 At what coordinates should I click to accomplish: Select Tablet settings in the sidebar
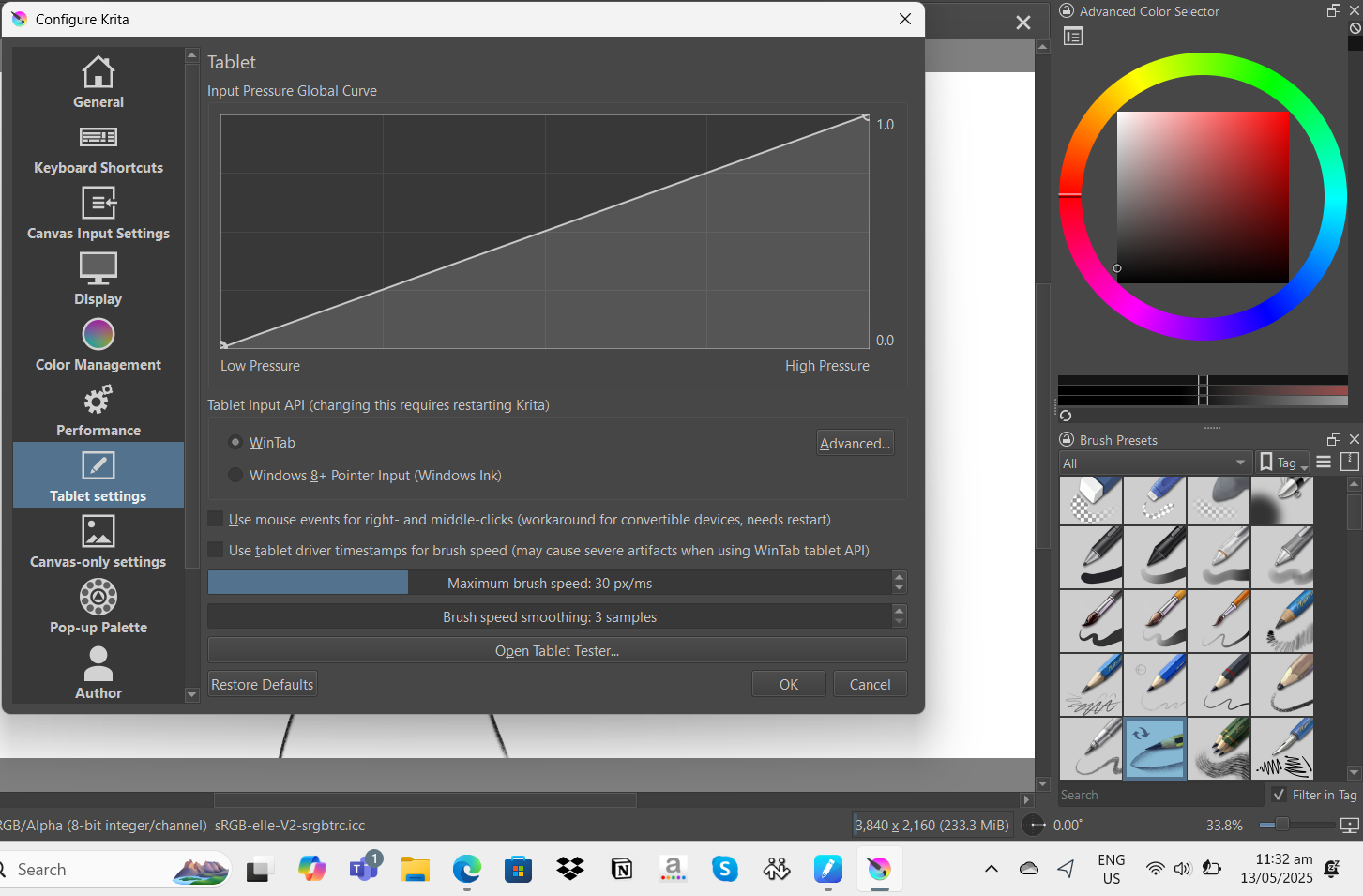(98, 476)
